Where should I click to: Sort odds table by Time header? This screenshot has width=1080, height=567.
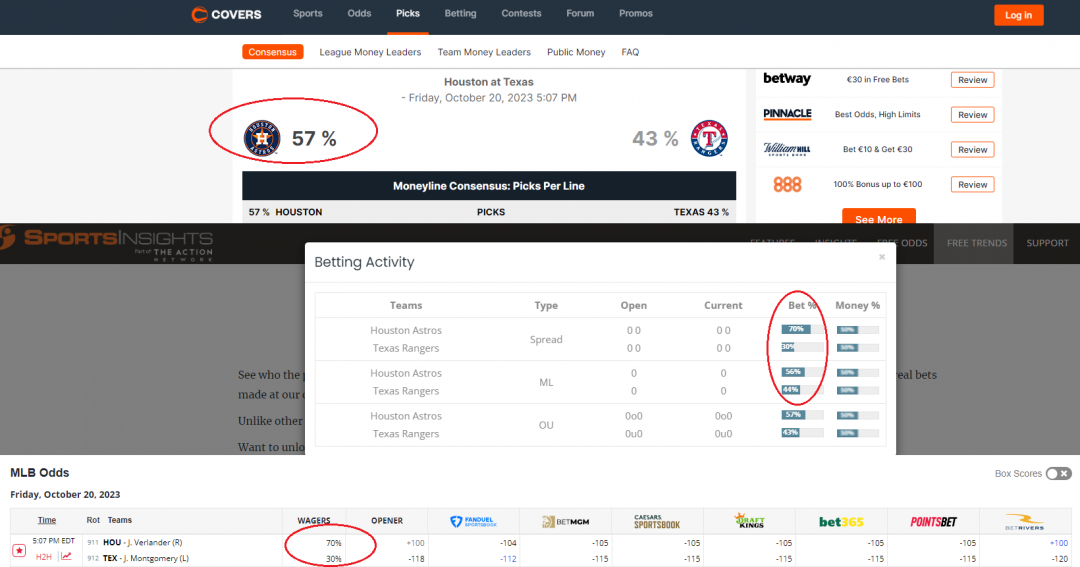(47, 520)
